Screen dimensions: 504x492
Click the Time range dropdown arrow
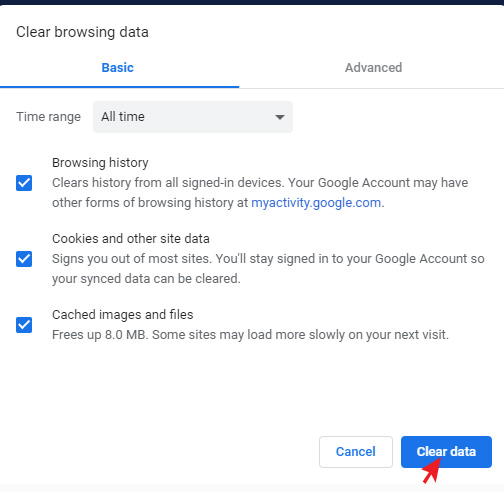click(280, 117)
